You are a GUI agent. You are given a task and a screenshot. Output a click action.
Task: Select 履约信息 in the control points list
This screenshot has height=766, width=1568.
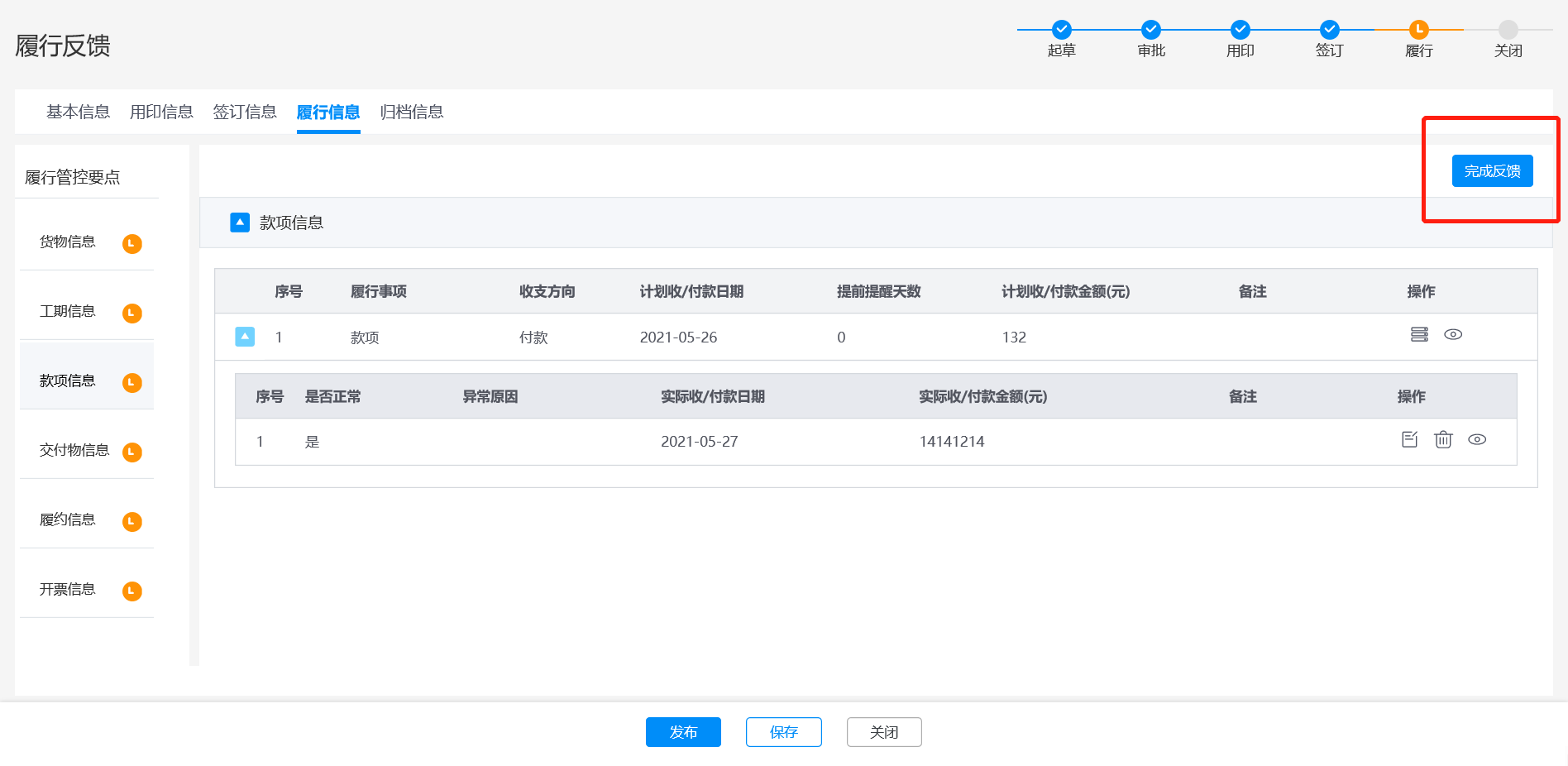[x=68, y=519]
